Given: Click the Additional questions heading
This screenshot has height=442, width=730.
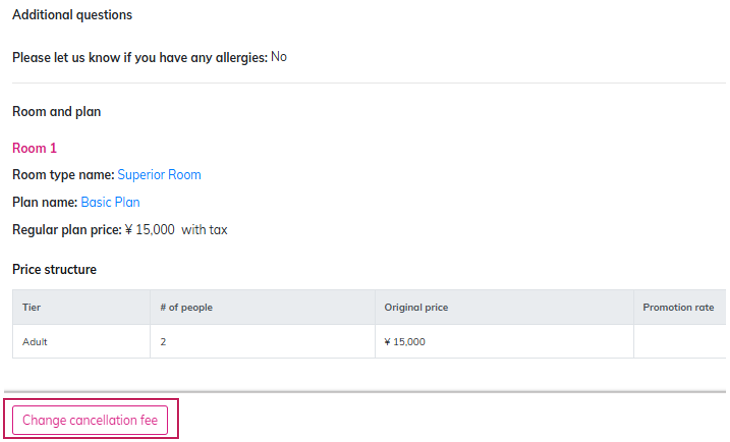Looking at the screenshot, I should [72, 15].
